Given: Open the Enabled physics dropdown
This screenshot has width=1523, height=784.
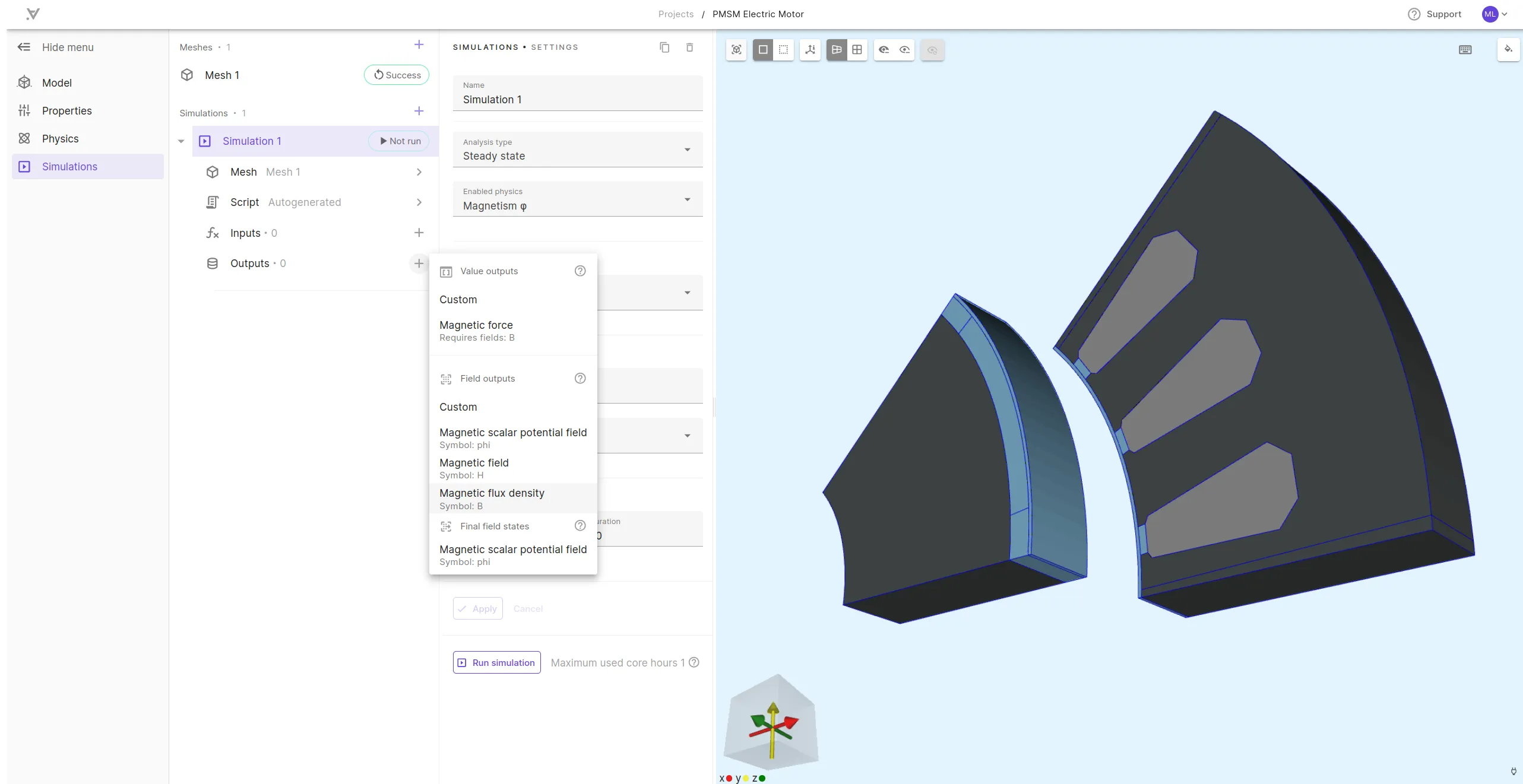Looking at the screenshot, I should coord(578,199).
